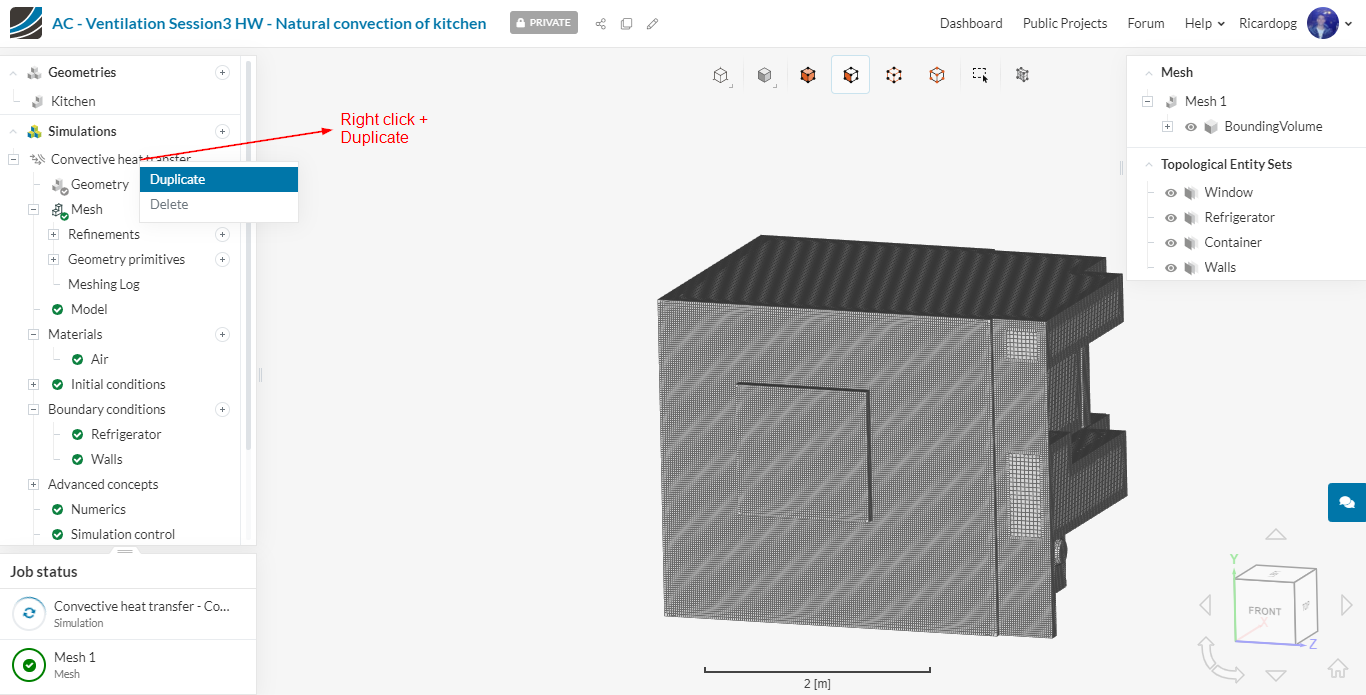
Task: Open the Forum page
Action: 1145,23
